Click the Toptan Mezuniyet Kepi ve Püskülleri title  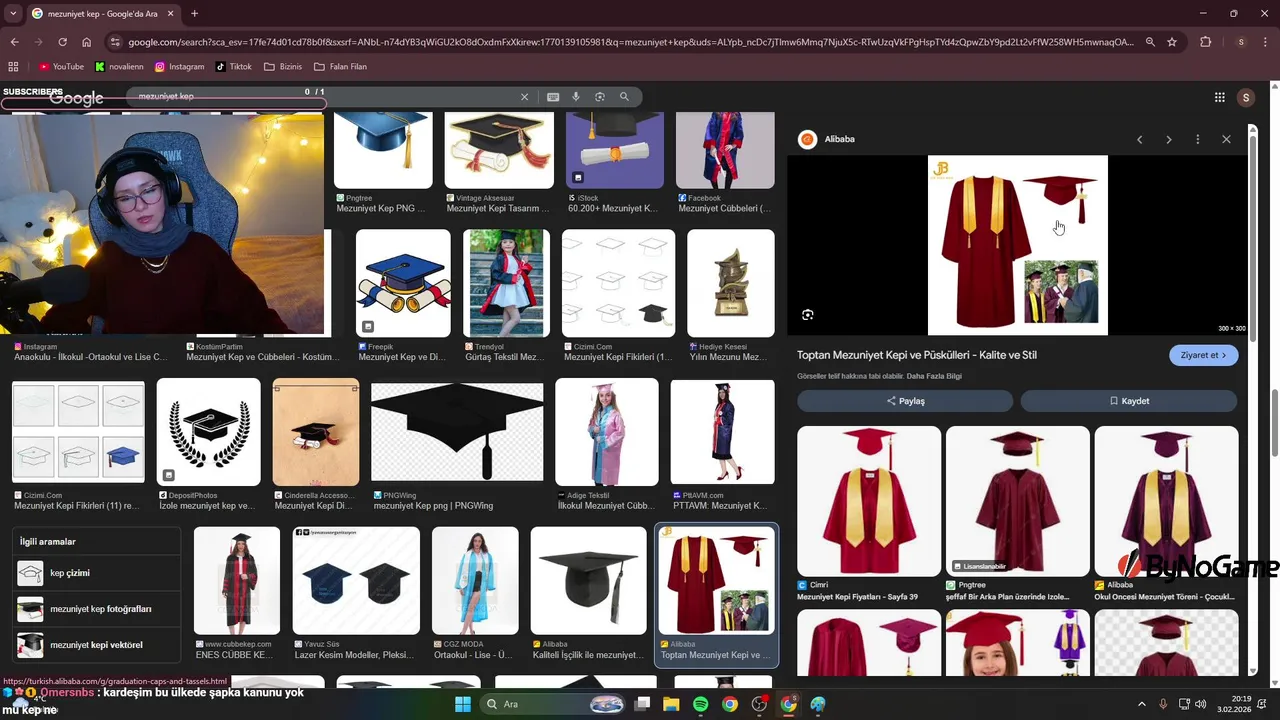pyautogui.click(x=917, y=355)
